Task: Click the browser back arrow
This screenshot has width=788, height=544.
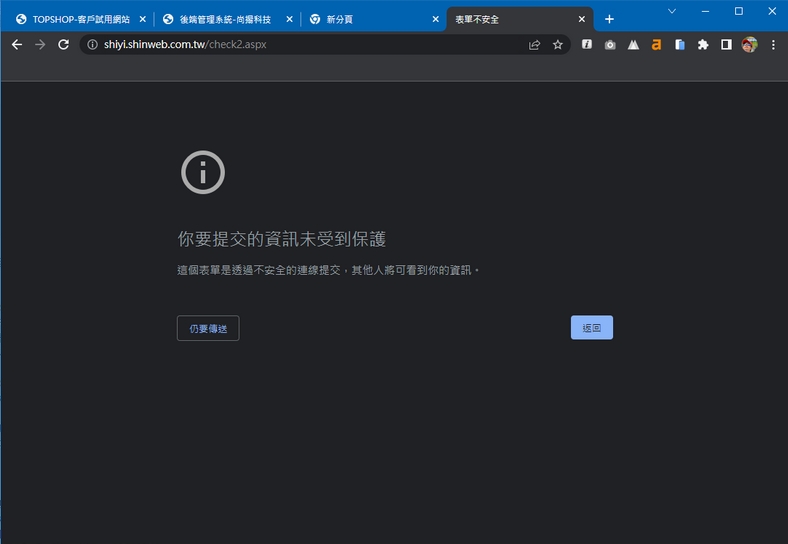Action: coord(16,45)
